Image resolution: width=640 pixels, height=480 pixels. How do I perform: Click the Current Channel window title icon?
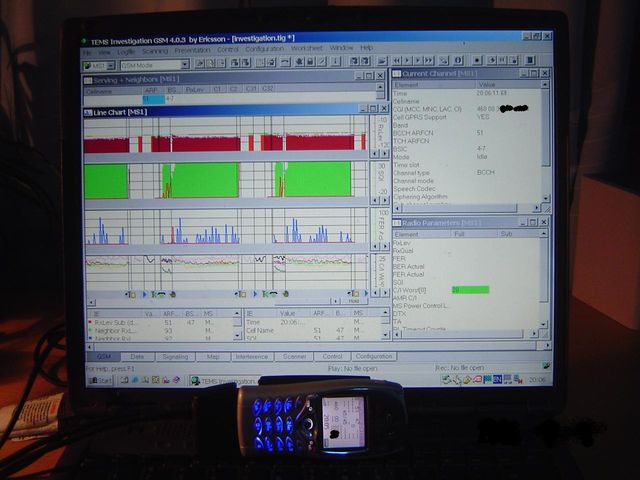(397, 73)
